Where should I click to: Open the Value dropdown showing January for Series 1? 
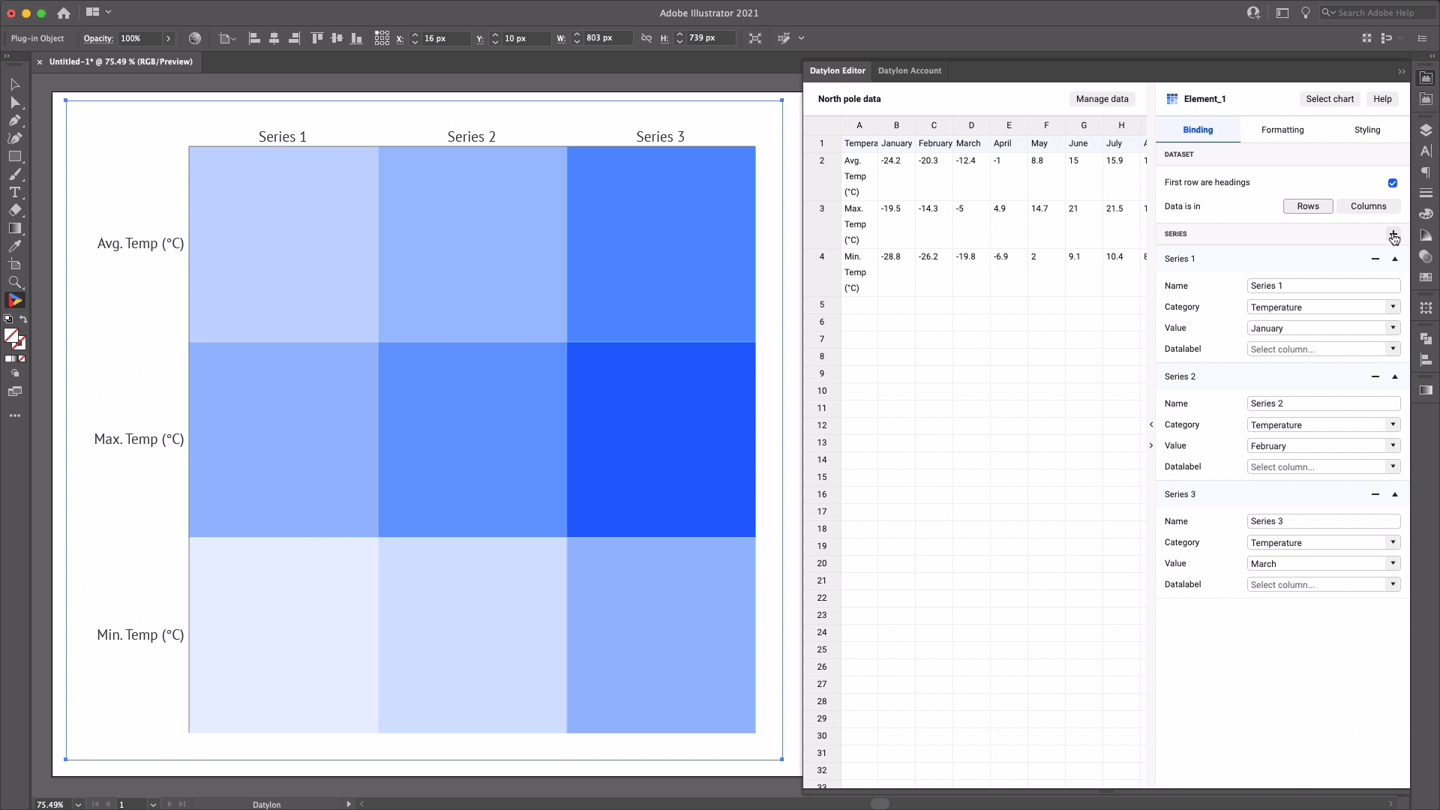pyautogui.click(x=1322, y=327)
